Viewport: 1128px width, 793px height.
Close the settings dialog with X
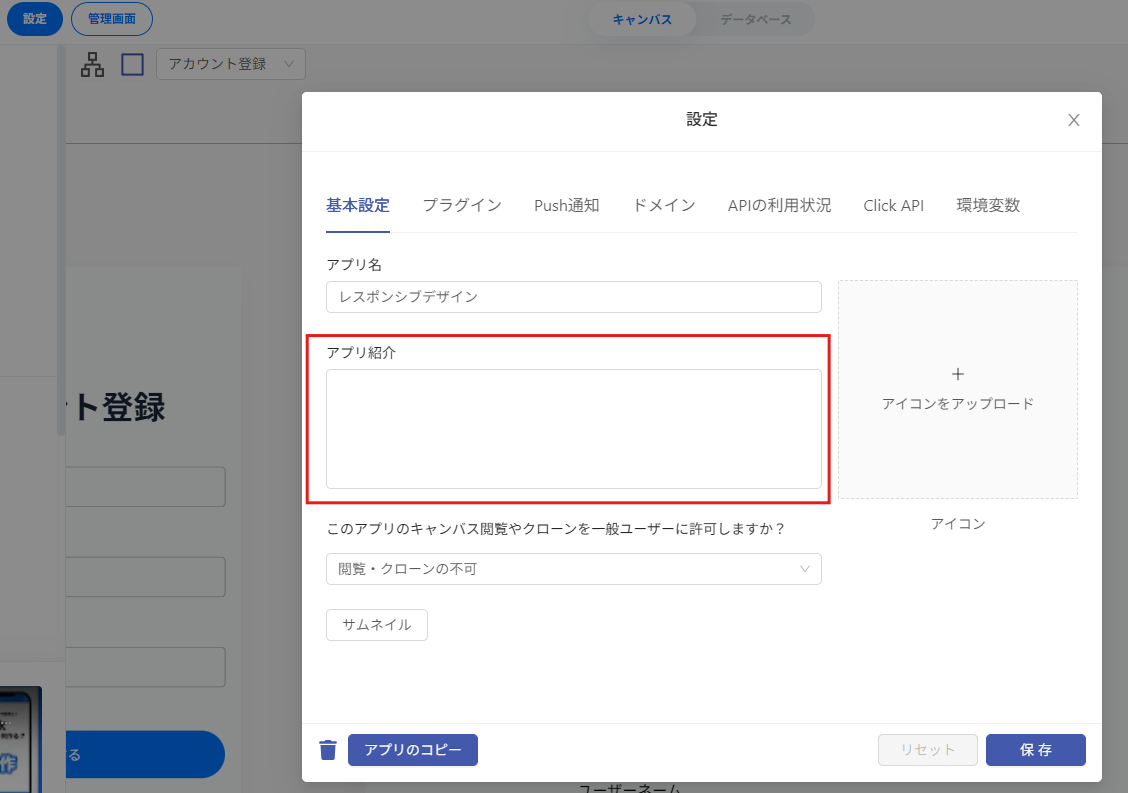1074,120
